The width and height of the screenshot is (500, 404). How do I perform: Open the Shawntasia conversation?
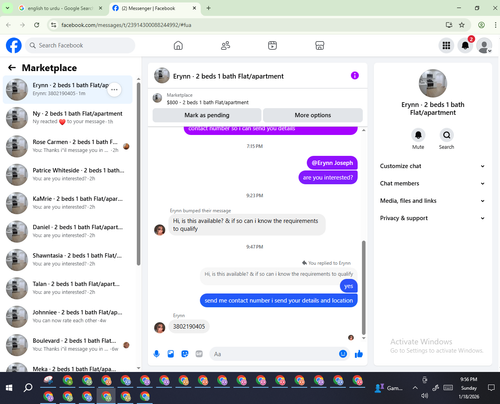pyautogui.click(x=68, y=259)
